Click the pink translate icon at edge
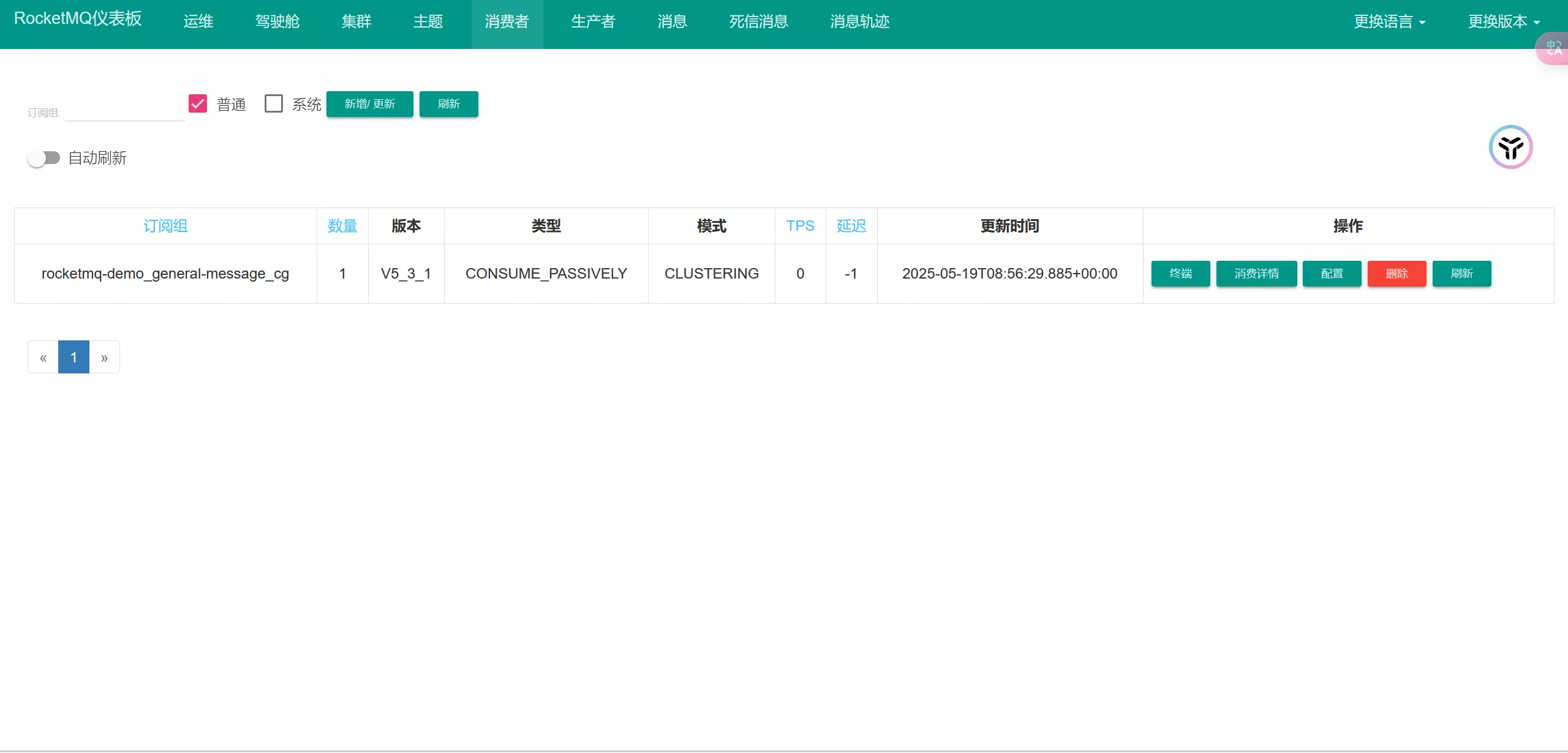This screenshot has height=753, width=1568. pos(1553,48)
